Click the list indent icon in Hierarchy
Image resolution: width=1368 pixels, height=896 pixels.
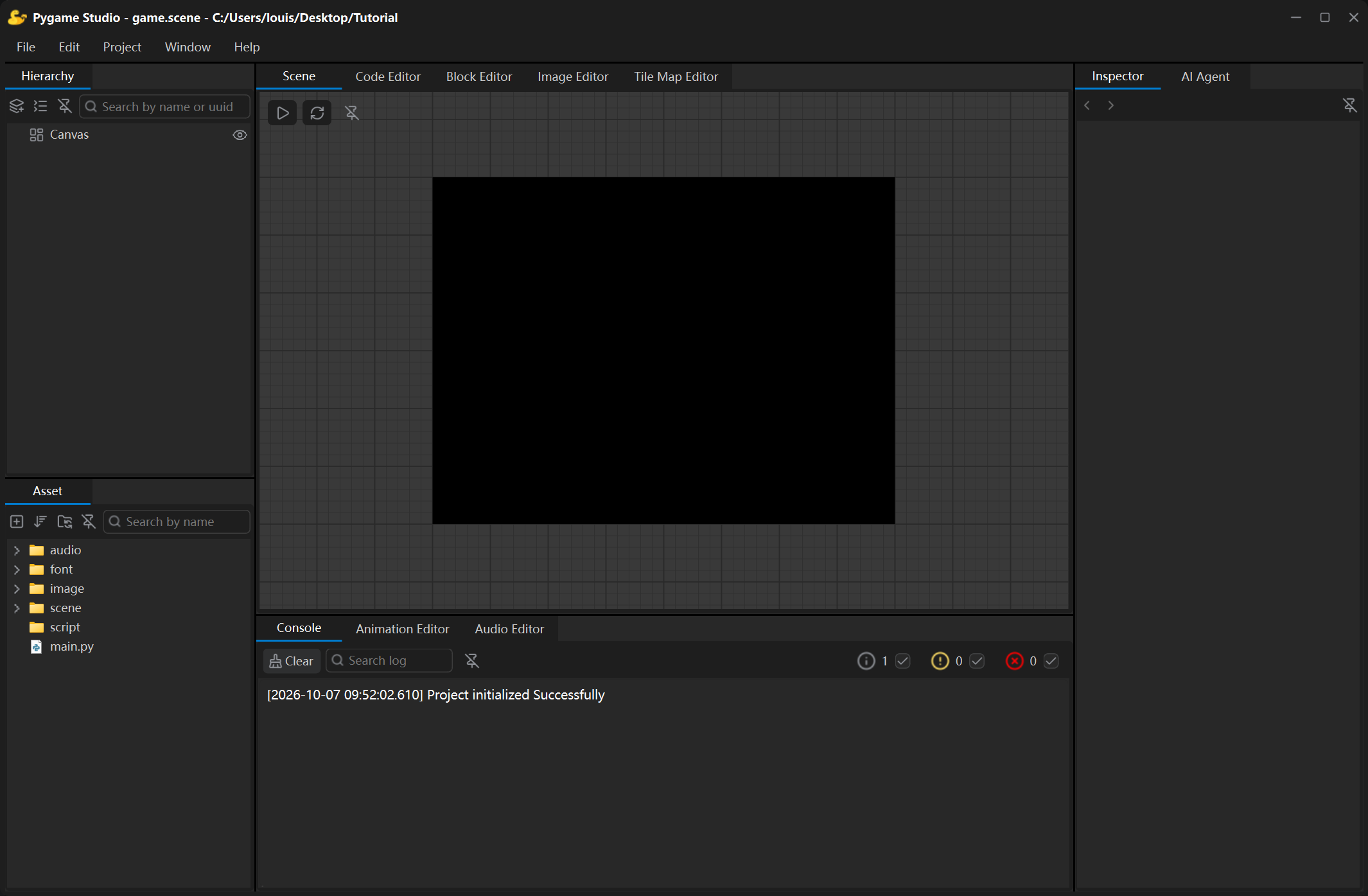[40, 106]
